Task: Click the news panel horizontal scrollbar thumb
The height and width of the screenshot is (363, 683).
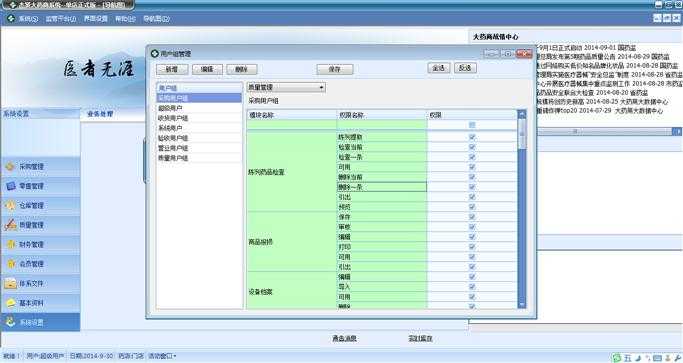Action: point(575,131)
